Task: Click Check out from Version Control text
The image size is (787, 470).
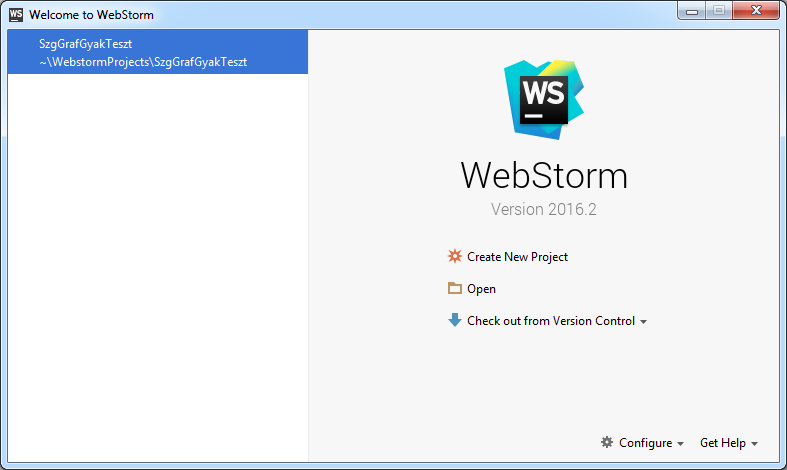Action: pyautogui.click(x=551, y=321)
